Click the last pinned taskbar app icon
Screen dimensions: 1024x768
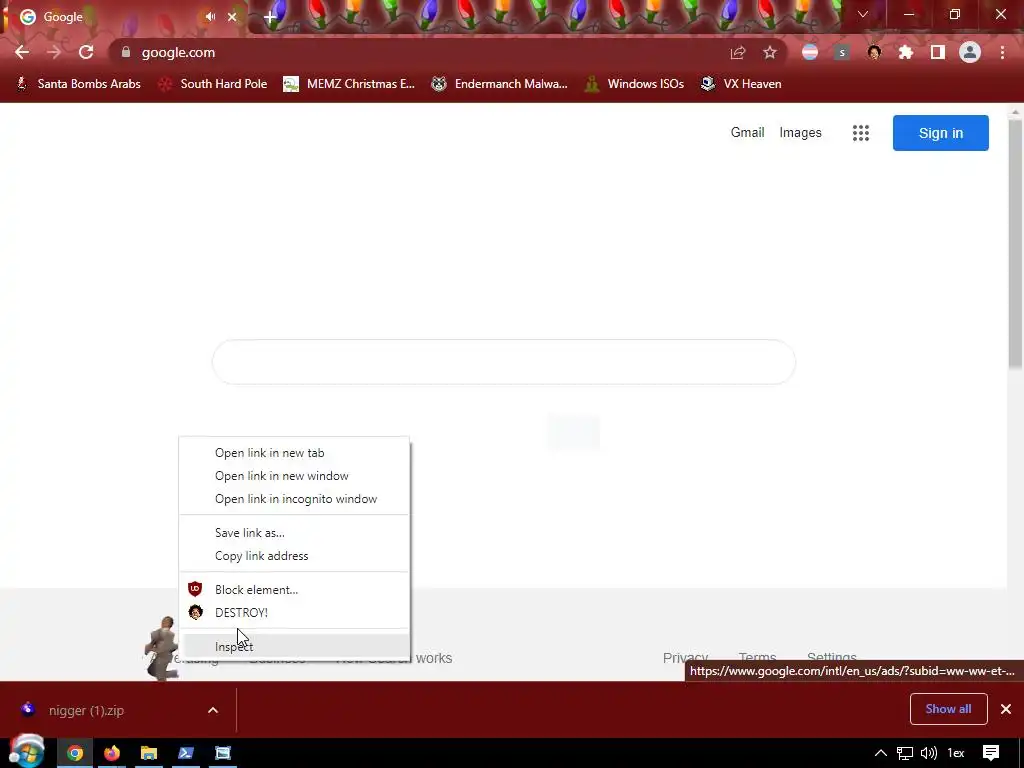tap(223, 753)
